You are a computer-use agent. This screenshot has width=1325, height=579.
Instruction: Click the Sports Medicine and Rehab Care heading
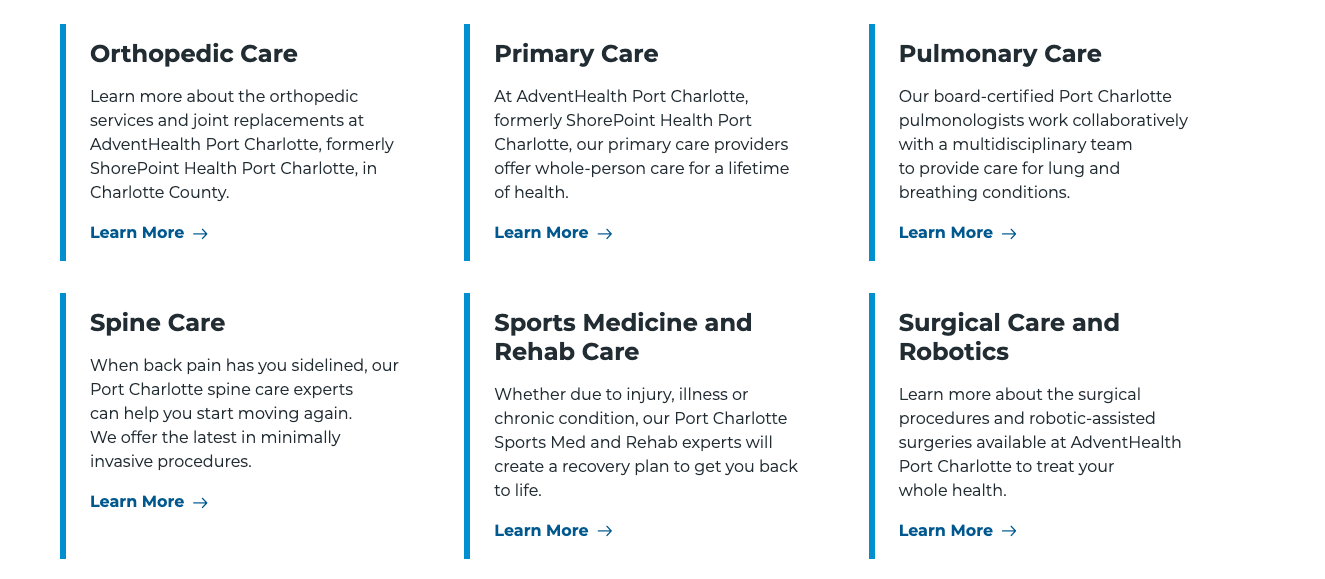pos(622,337)
